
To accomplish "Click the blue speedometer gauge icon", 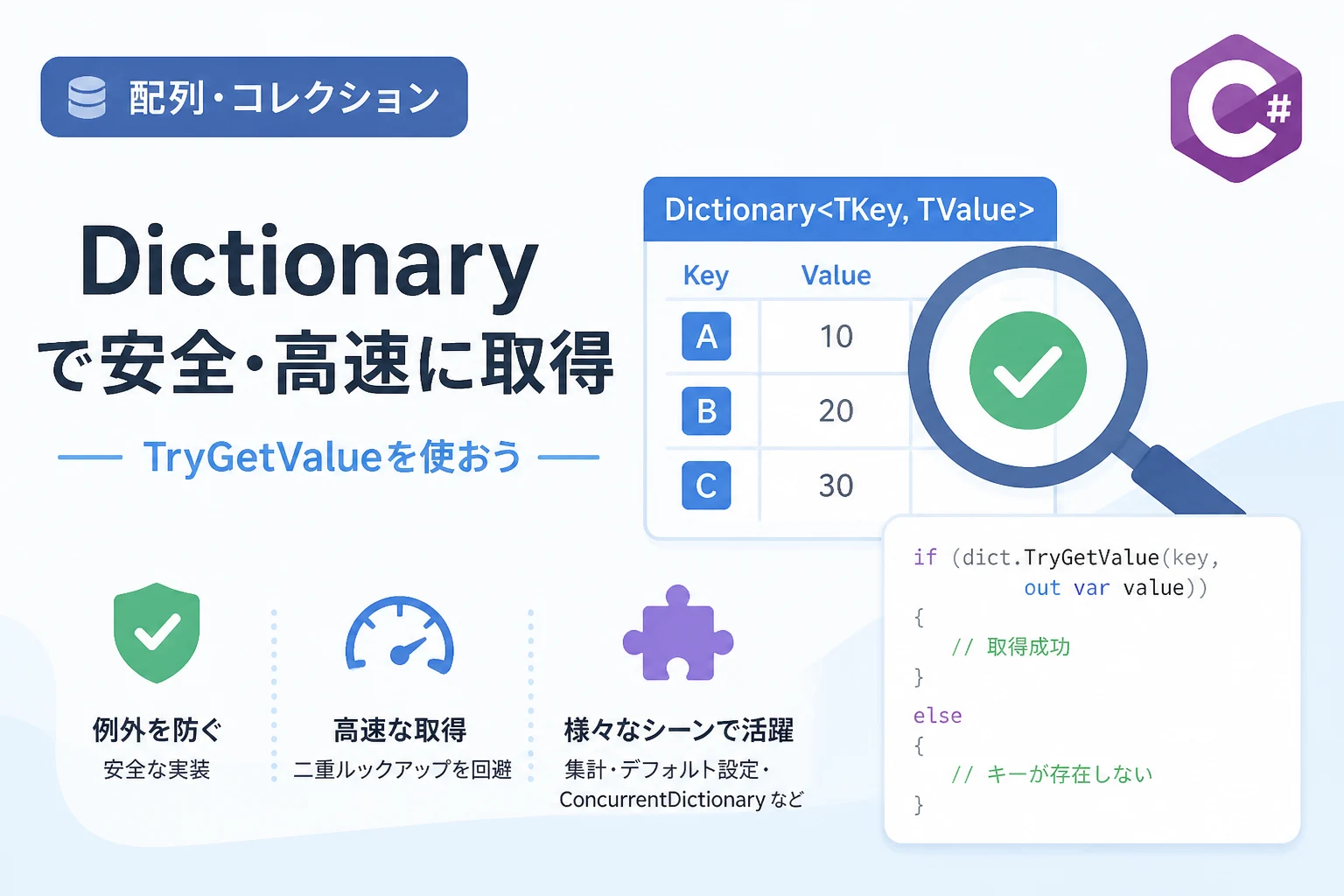I will pyautogui.click(x=400, y=635).
